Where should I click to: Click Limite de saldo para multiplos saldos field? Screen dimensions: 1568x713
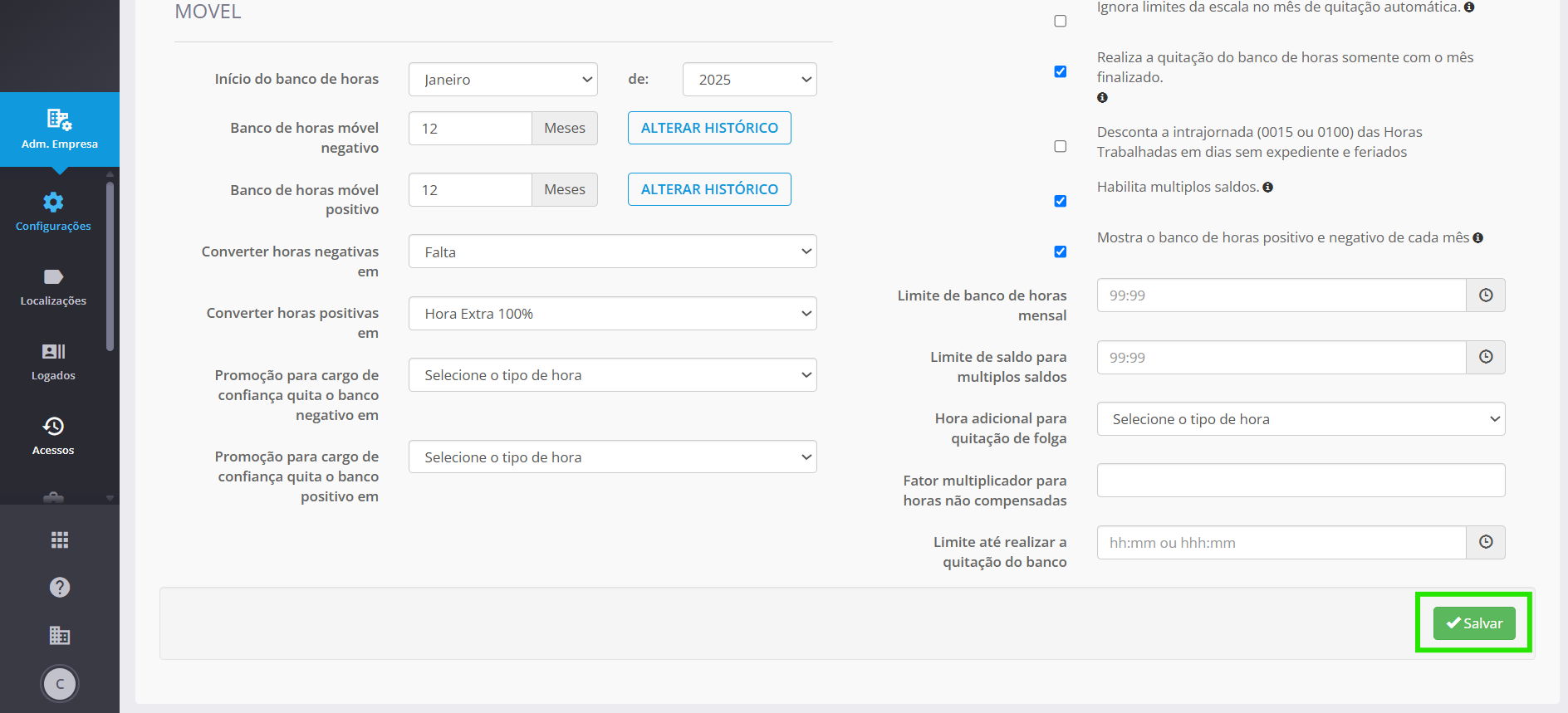pos(1281,357)
